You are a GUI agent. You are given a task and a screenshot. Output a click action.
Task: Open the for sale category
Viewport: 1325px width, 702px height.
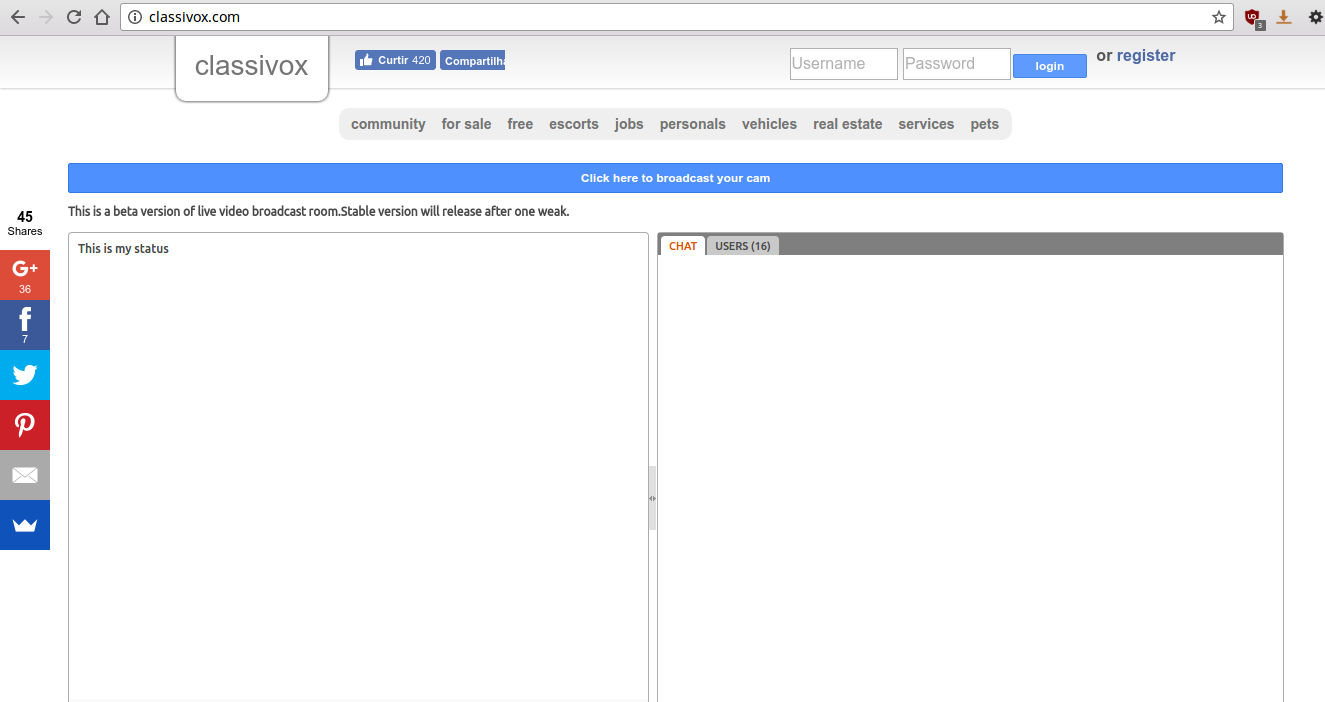point(466,124)
